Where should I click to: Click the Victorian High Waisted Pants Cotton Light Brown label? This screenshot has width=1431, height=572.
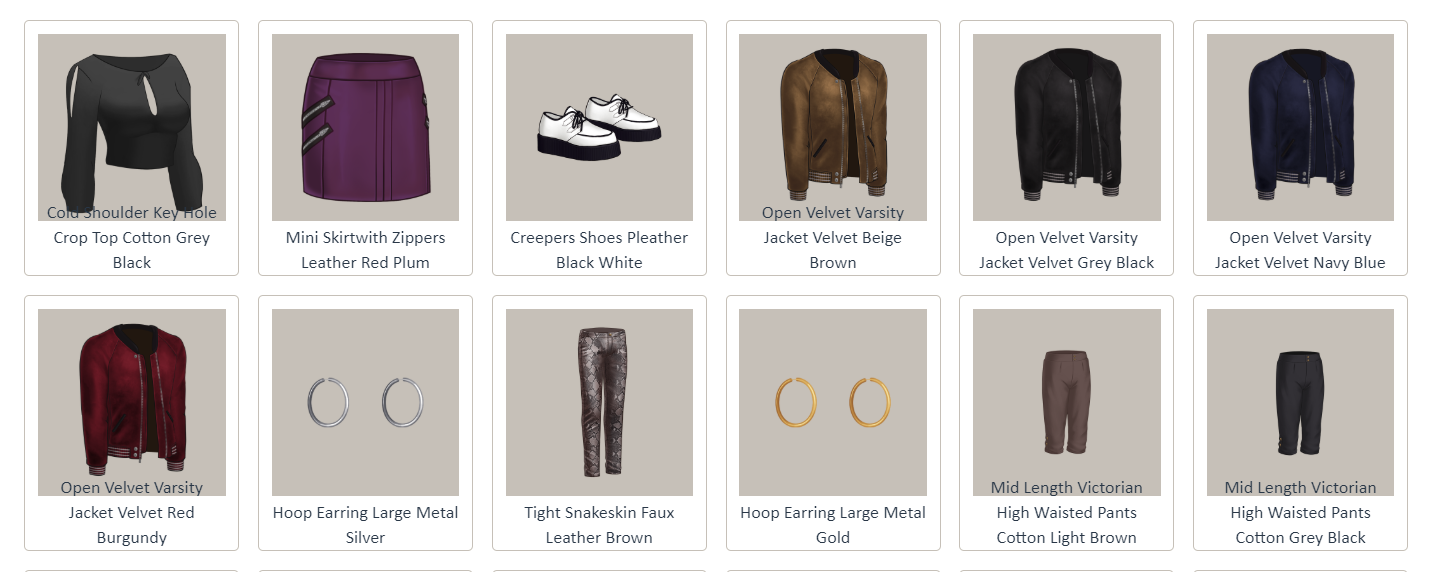tap(1067, 512)
